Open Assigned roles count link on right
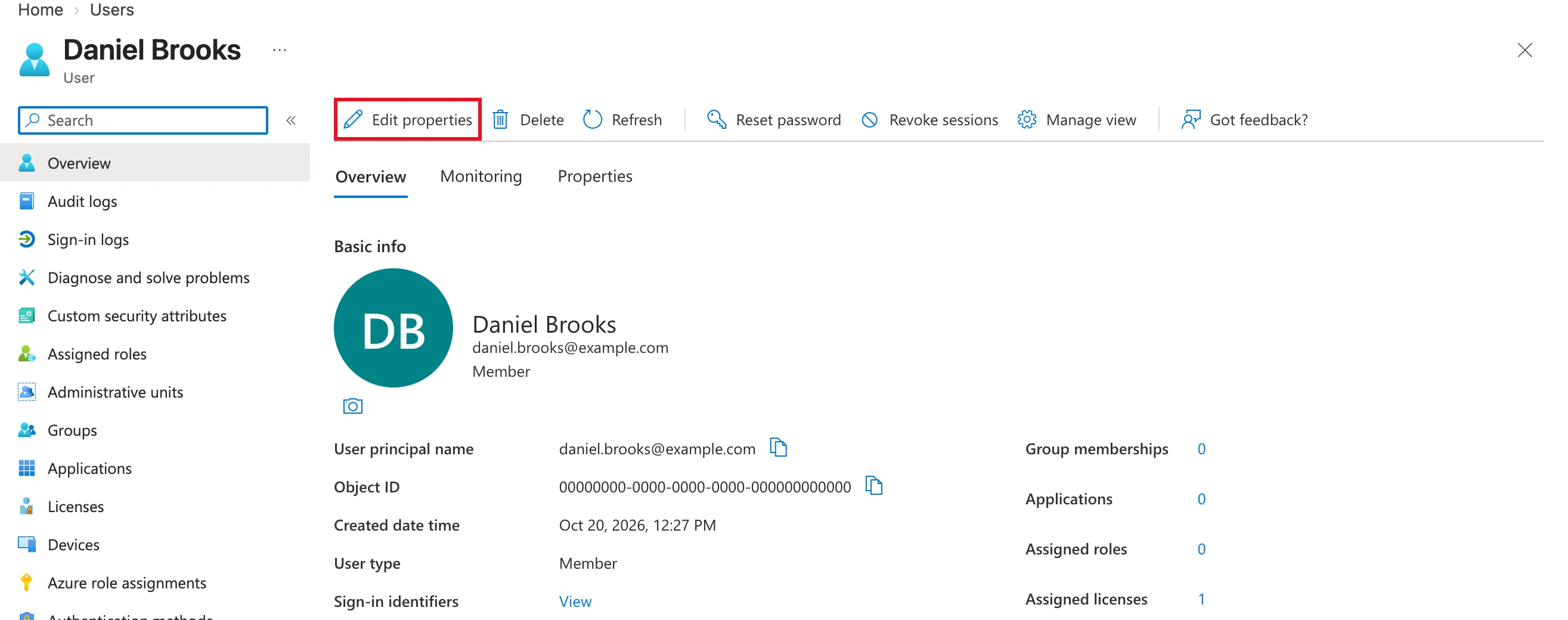The width and height of the screenshot is (1568, 620). click(1201, 549)
